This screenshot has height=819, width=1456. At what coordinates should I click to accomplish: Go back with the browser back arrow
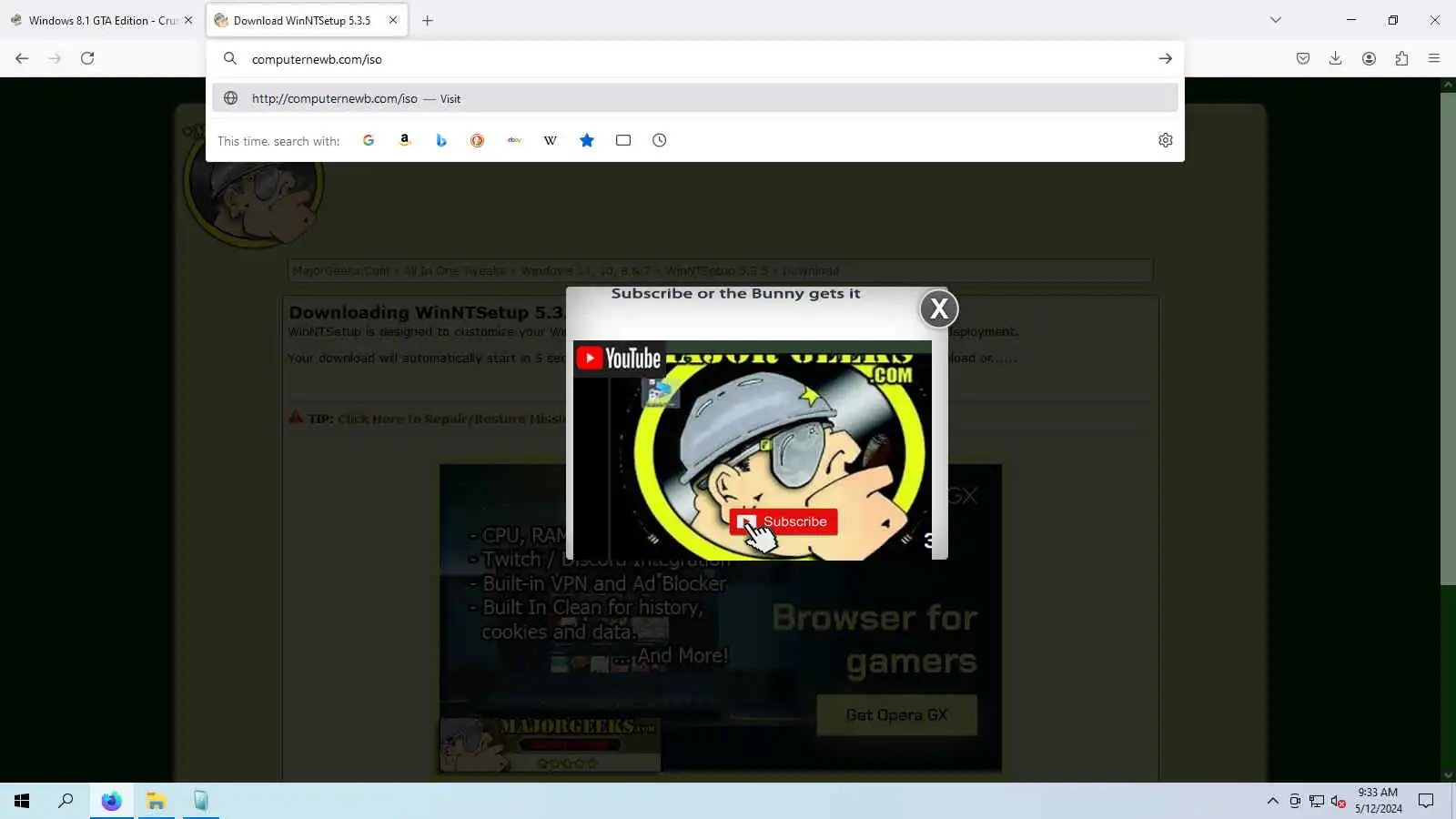click(x=22, y=58)
